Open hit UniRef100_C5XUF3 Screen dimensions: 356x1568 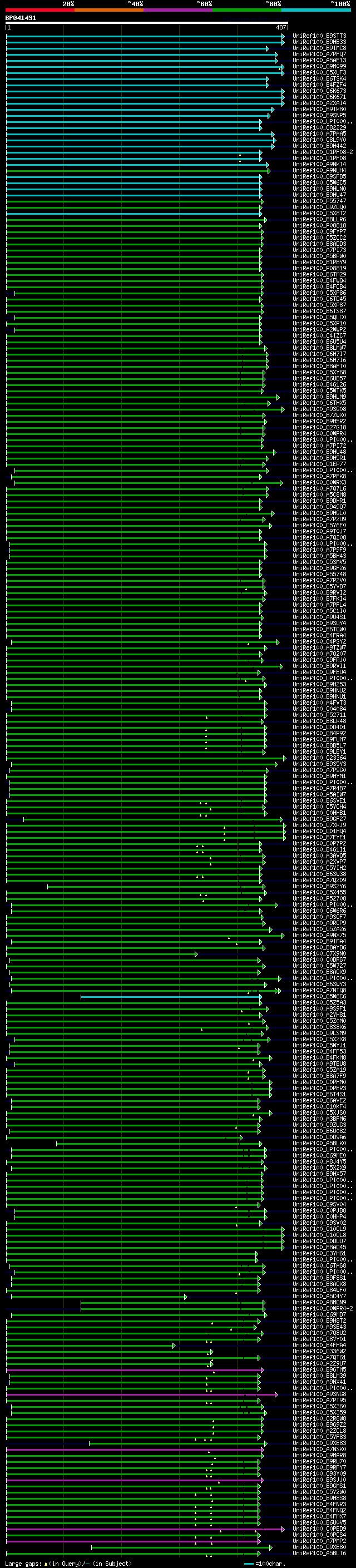click(x=319, y=72)
